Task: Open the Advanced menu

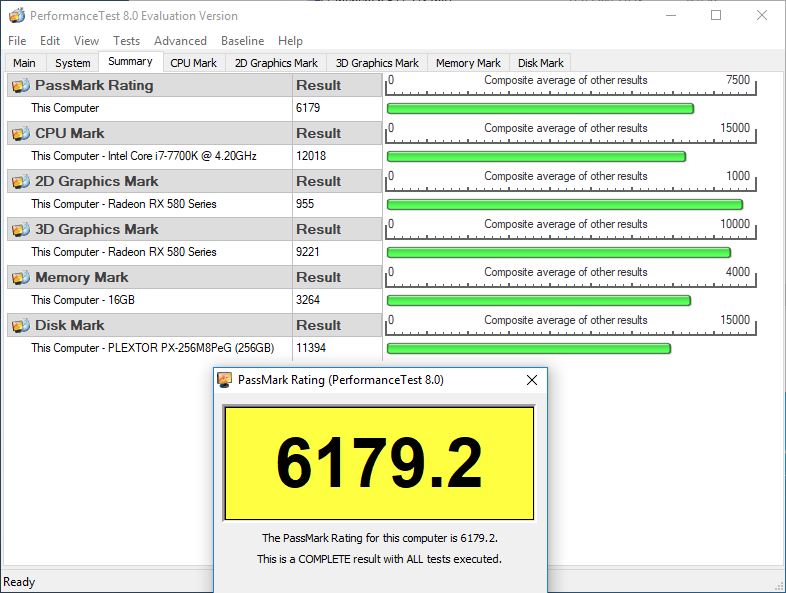Action: (x=180, y=41)
